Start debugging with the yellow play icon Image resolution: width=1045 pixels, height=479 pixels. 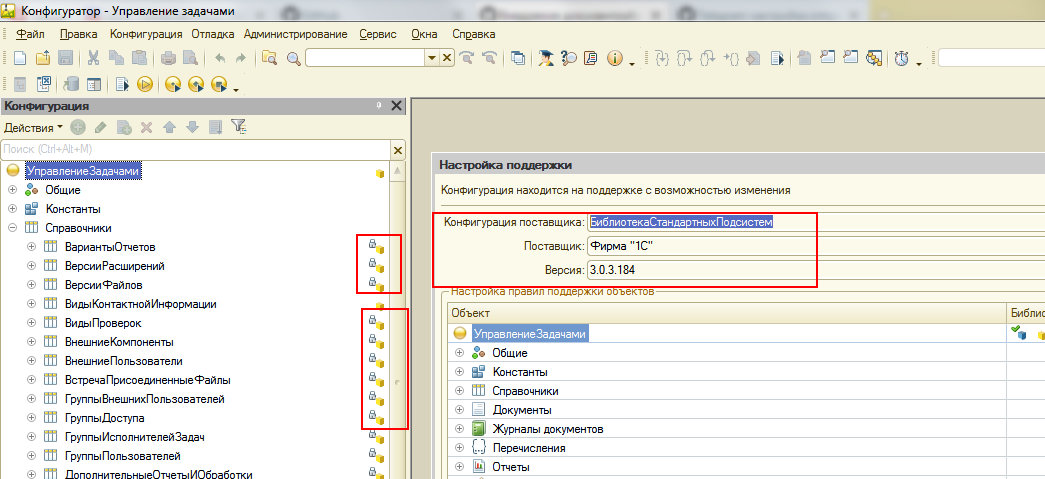click(x=145, y=84)
